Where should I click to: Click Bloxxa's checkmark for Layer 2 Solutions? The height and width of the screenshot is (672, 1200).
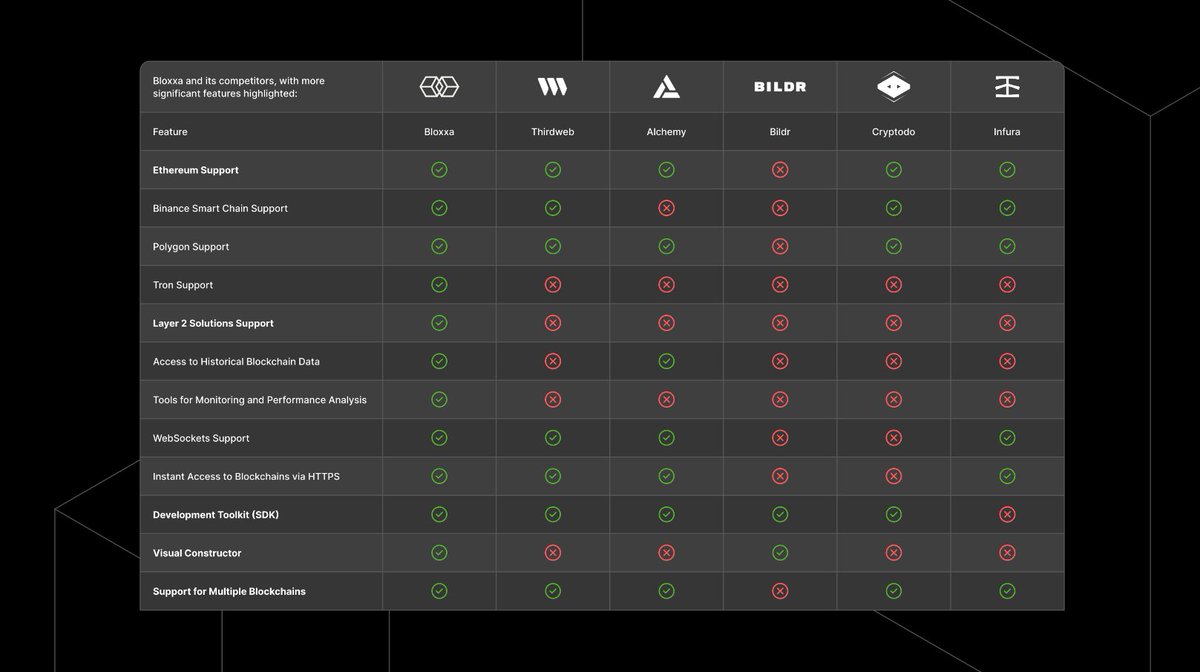tap(439, 323)
